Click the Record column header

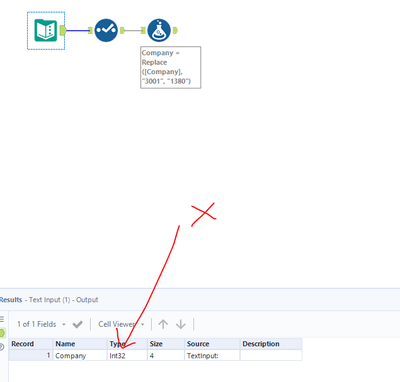(31, 344)
